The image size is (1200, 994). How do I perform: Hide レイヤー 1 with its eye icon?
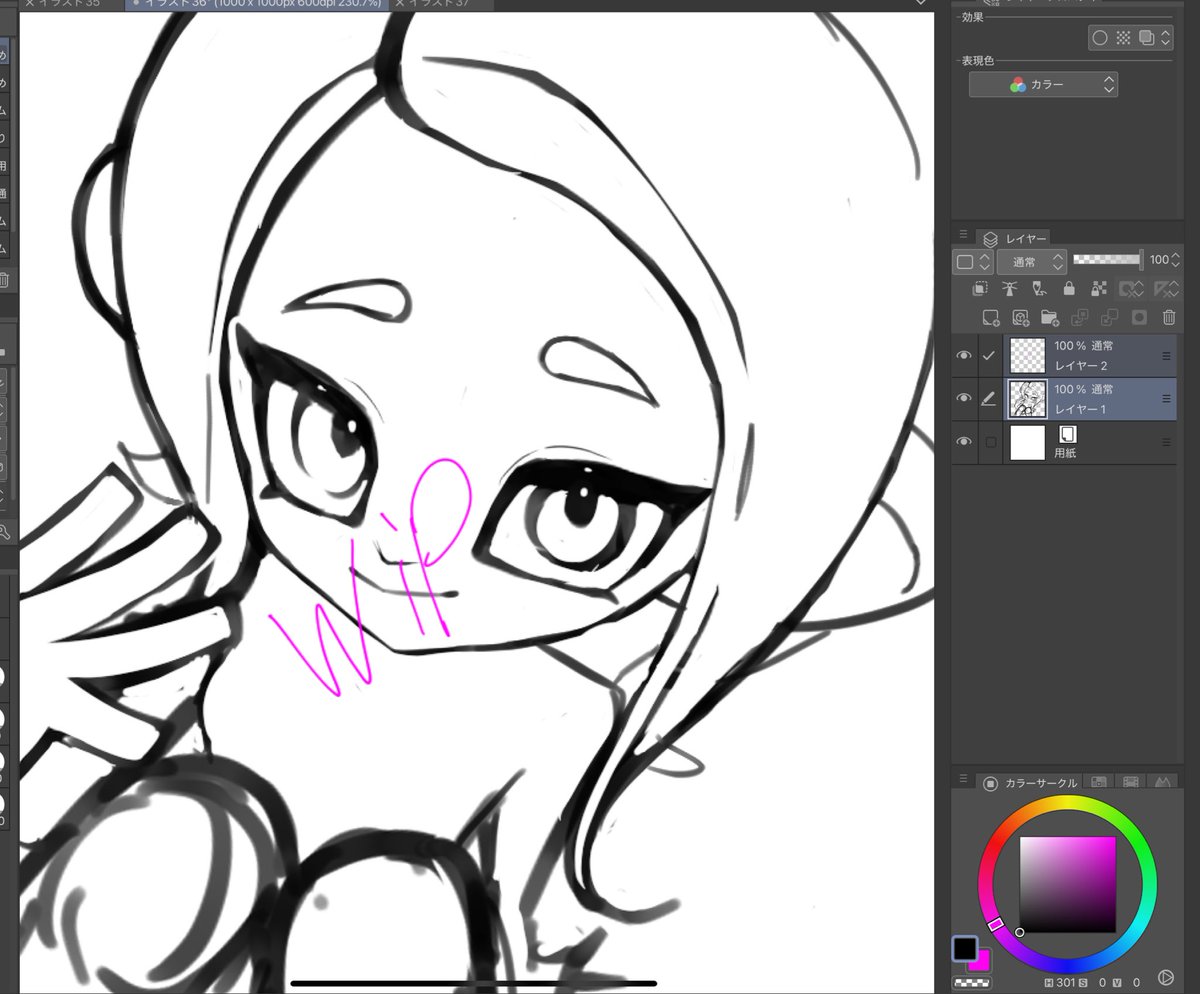point(964,398)
